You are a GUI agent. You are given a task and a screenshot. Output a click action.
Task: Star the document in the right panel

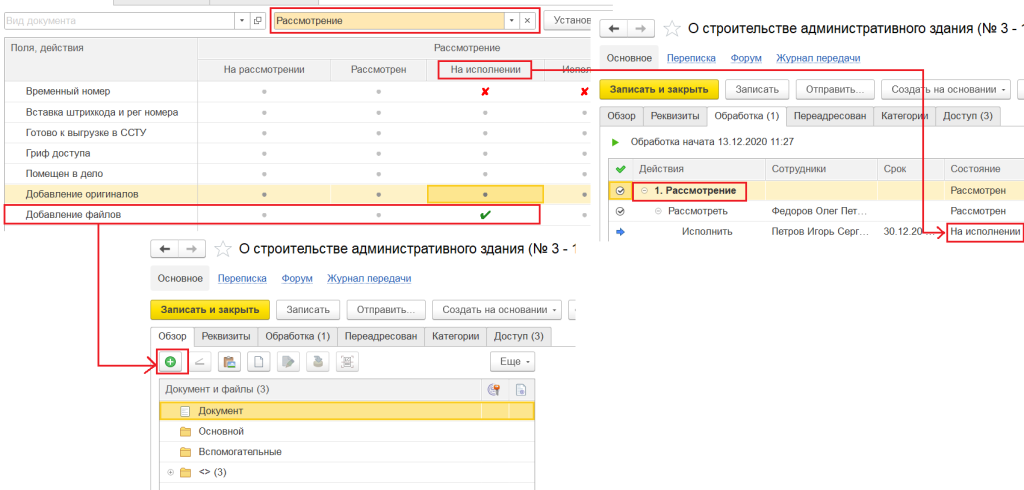(x=673, y=30)
